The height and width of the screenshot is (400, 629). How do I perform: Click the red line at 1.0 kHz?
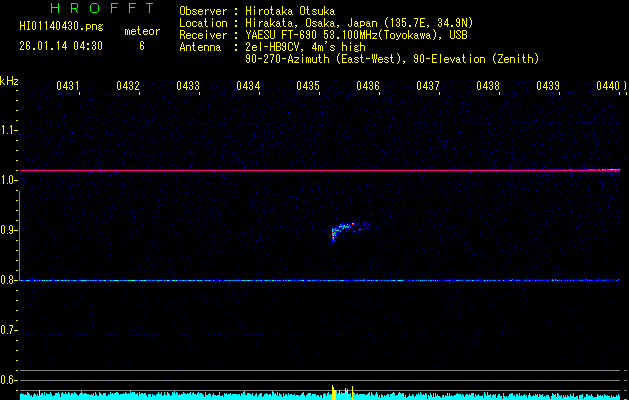point(320,170)
